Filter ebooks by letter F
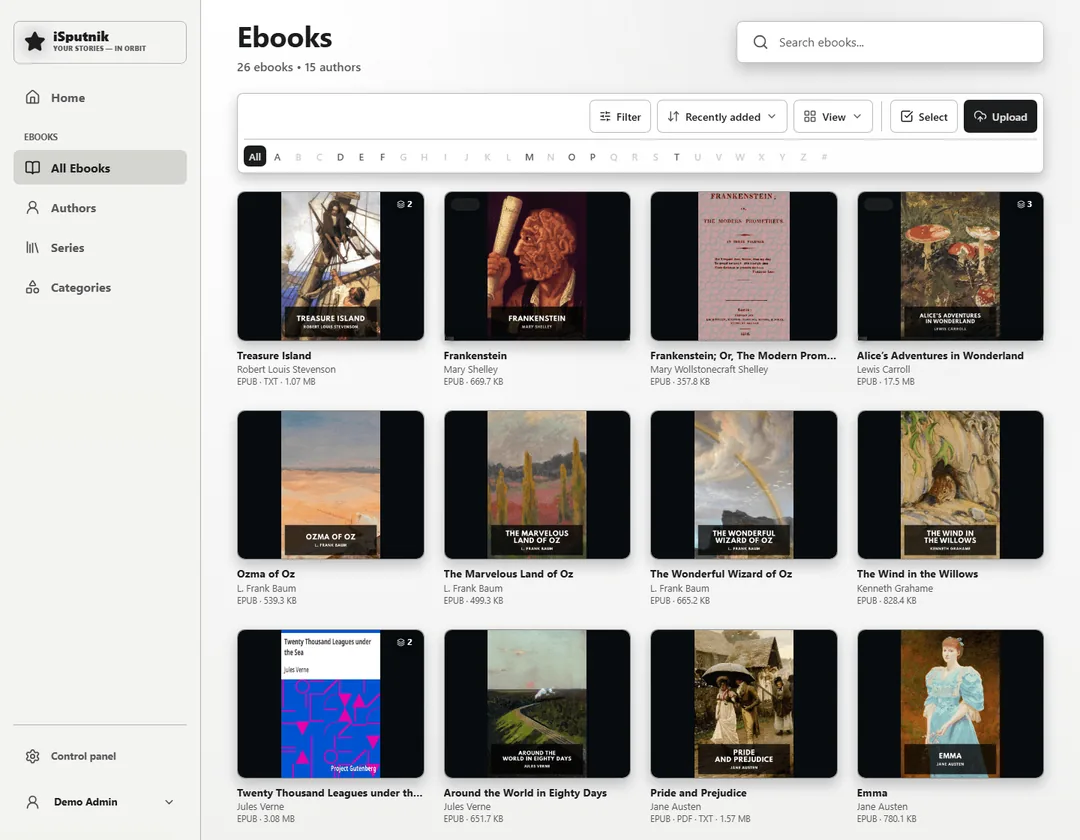 [x=382, y=157]
